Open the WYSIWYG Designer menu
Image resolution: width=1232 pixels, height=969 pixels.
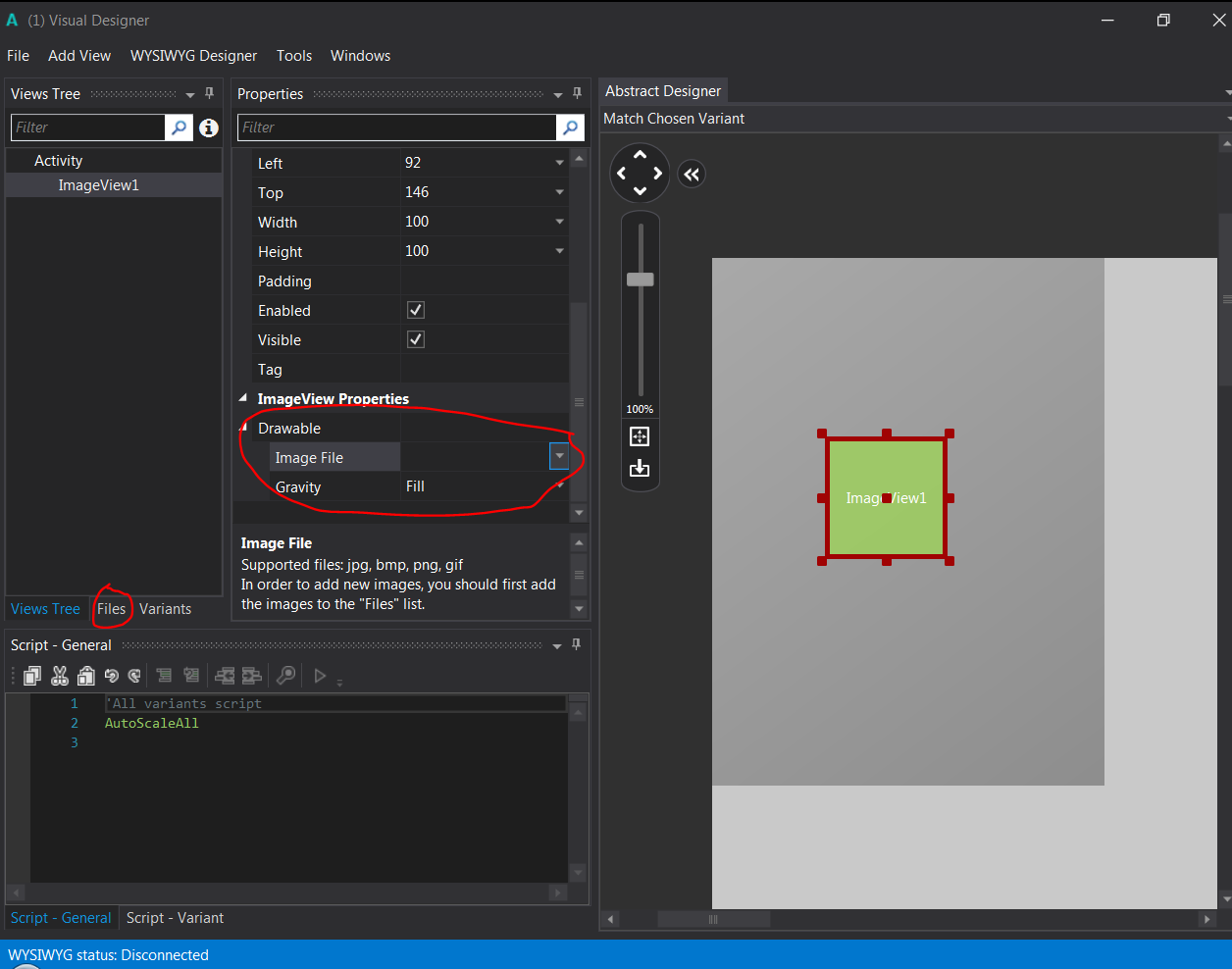point(193,56)
